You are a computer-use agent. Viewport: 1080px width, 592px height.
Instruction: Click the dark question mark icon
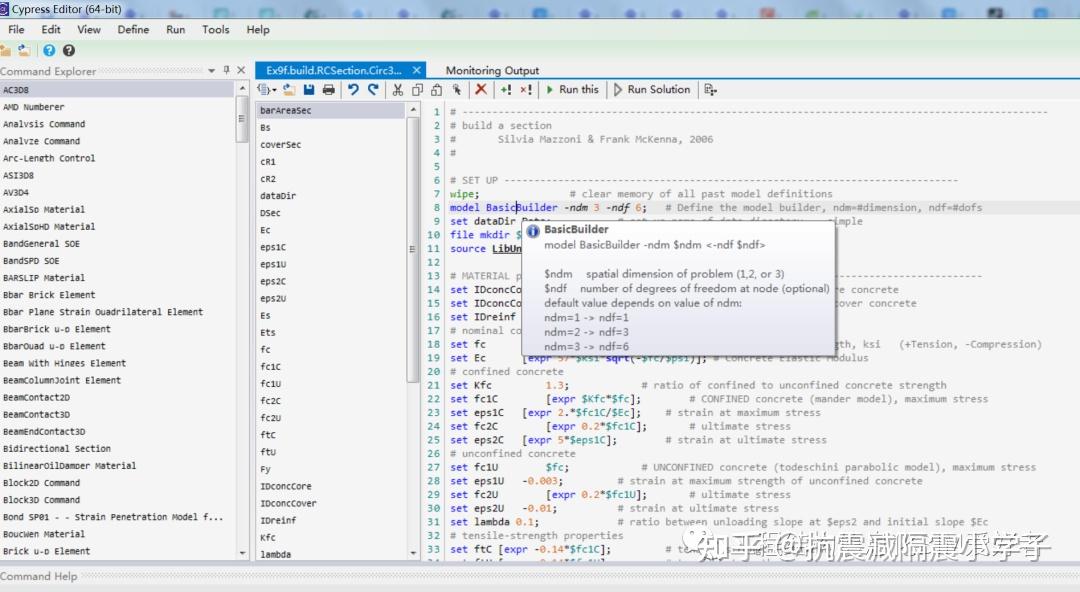coord(69,50)
